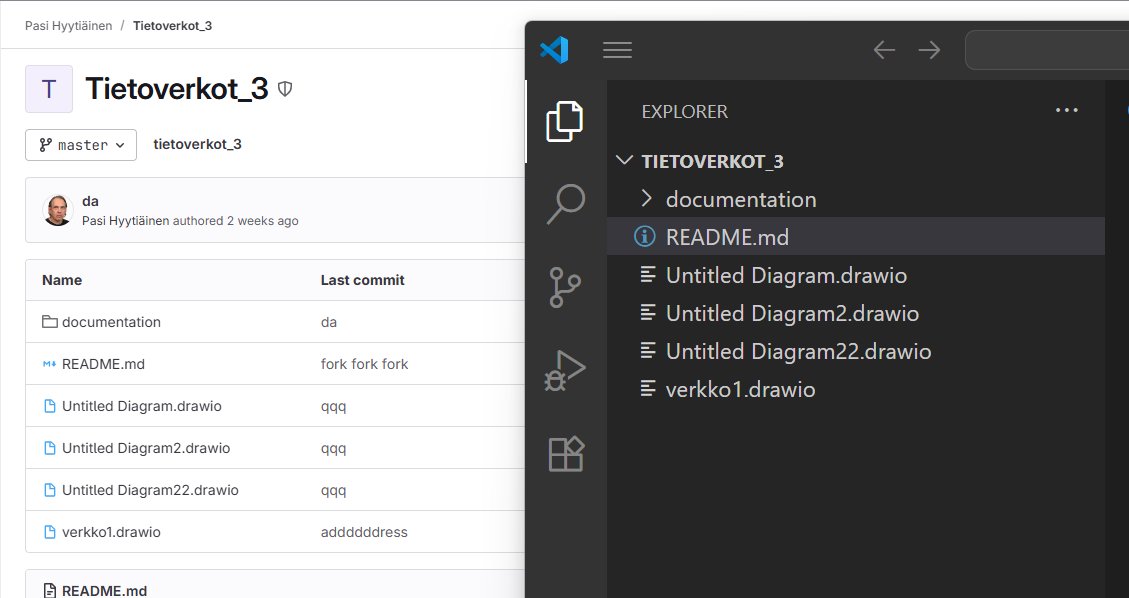Open the Search view icon
1129x598 pixels.
[565, 204]
